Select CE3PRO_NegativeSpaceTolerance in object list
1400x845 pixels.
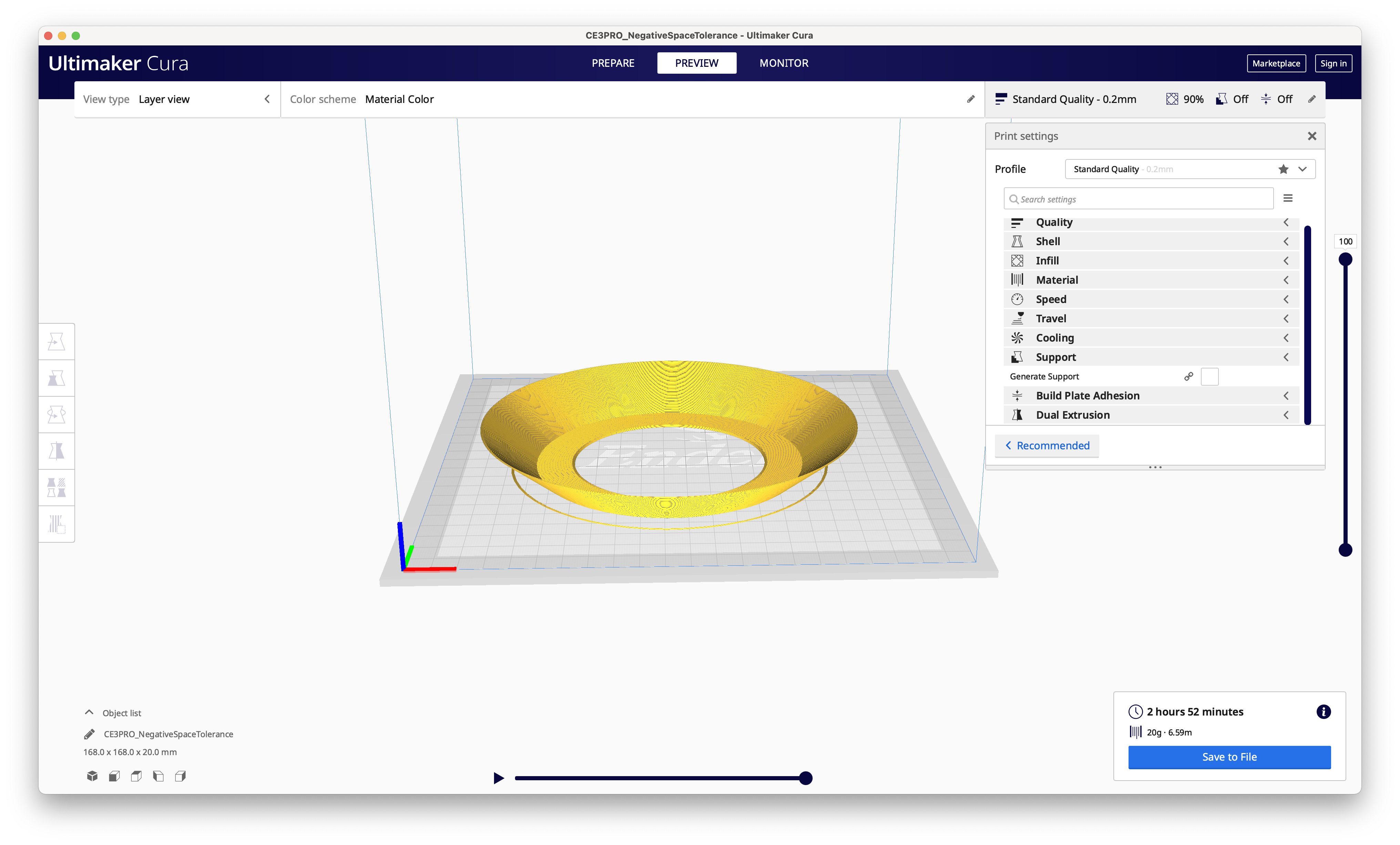click(x=168, y=734)
